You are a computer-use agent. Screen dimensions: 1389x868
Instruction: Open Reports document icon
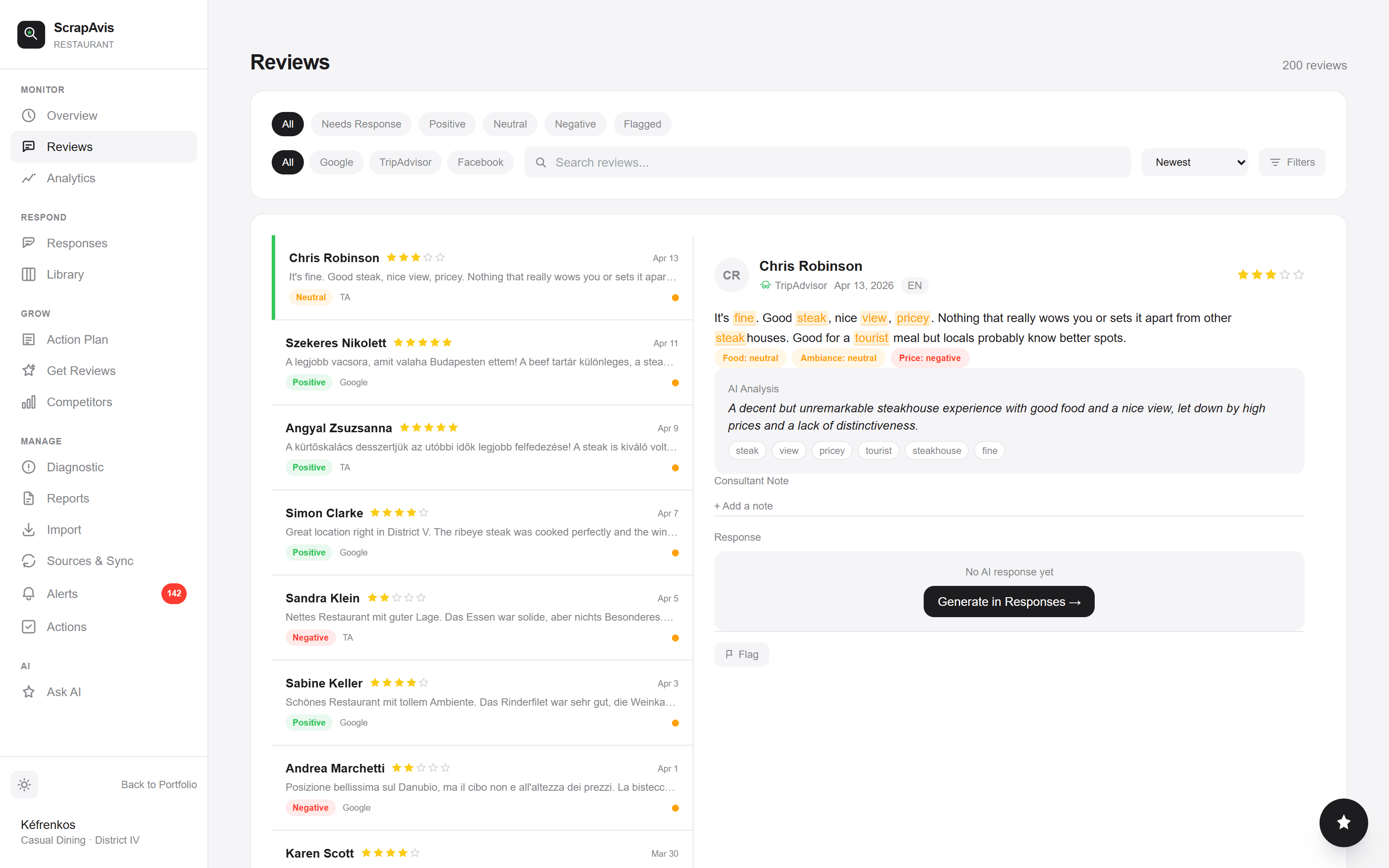coord(29,498)
